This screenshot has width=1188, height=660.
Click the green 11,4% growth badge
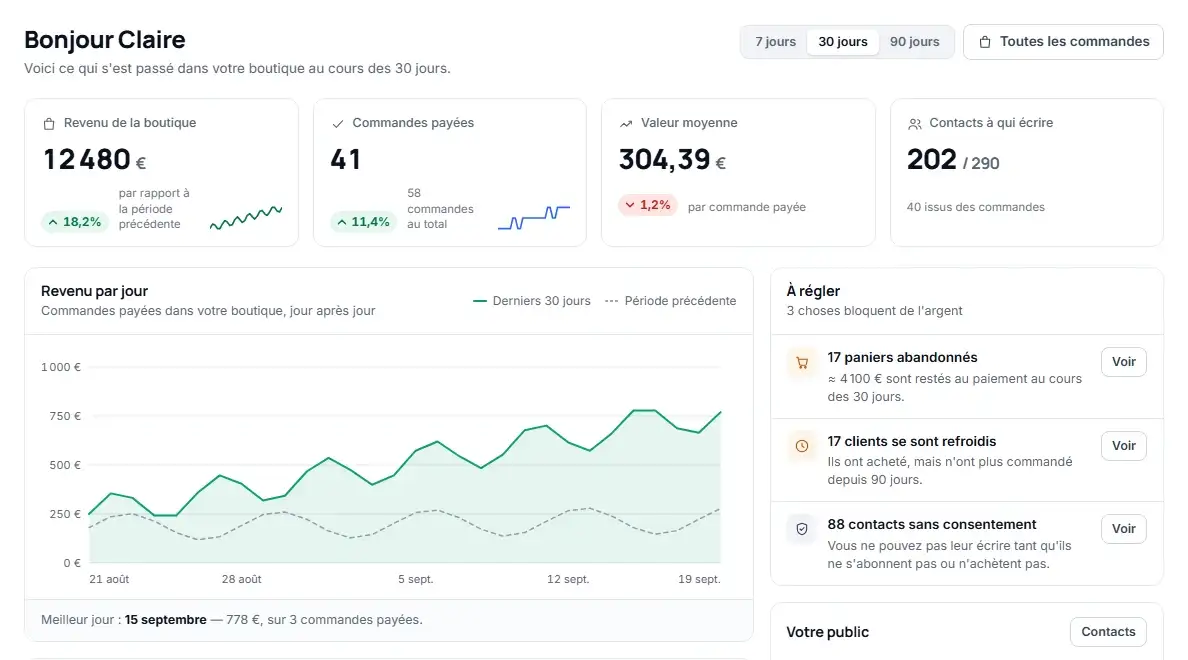(363, 222)
